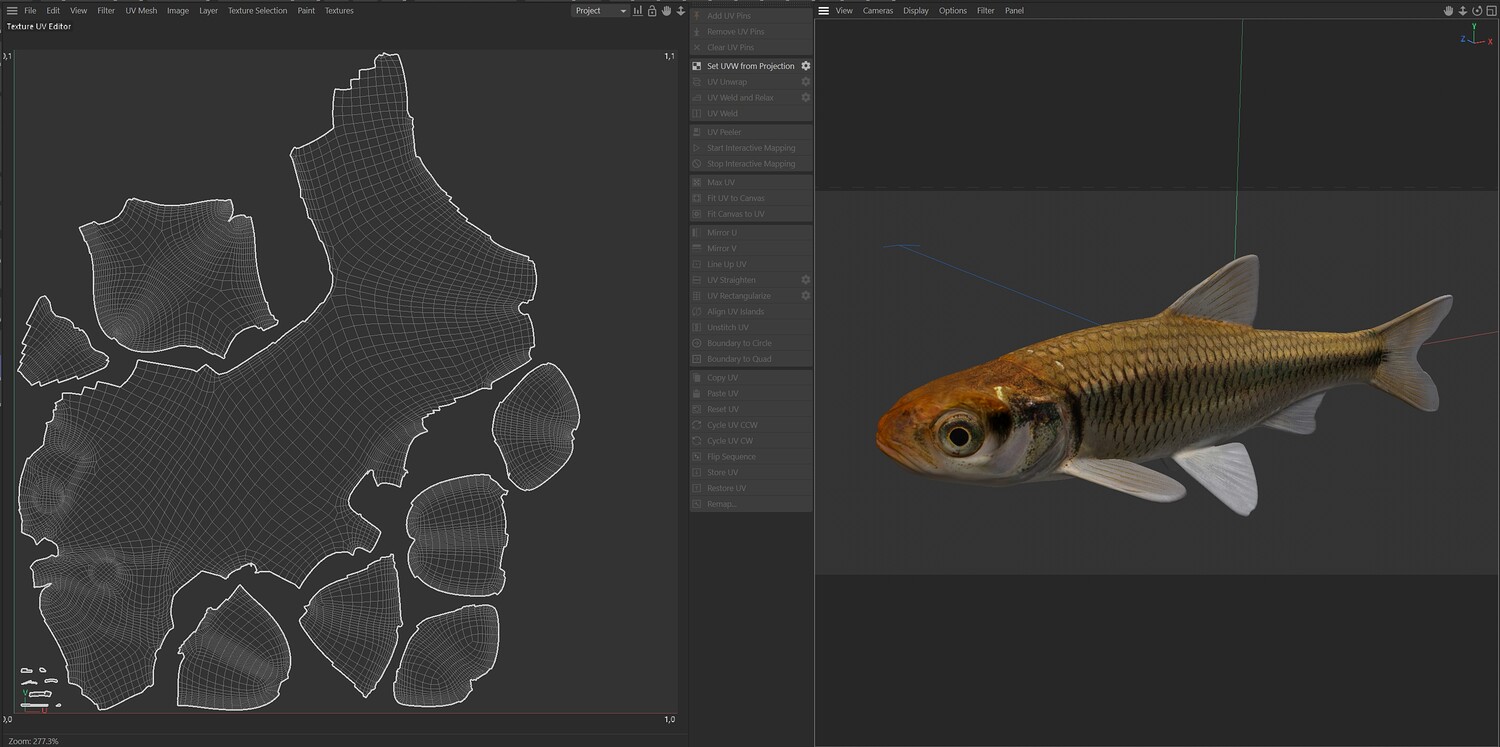
Task: Click the Fit UV to Canvas icon
Action: click(x=697, y=198)
